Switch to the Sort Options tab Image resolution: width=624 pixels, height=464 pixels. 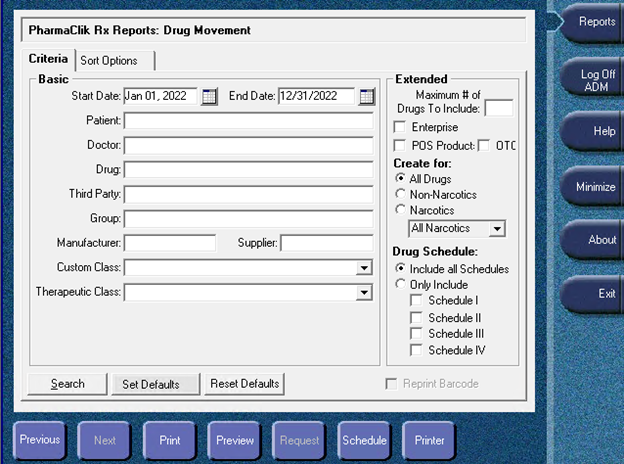point(115,60)
